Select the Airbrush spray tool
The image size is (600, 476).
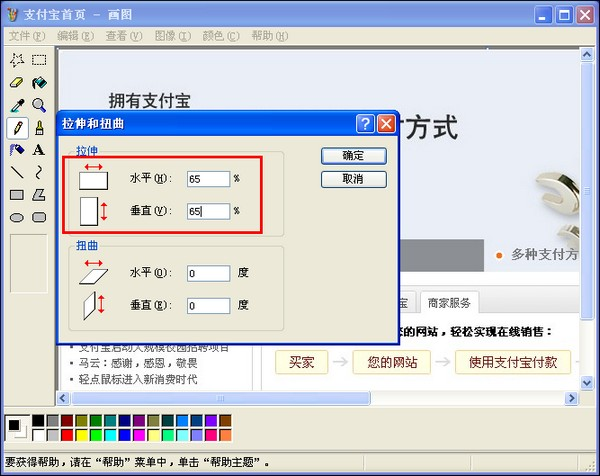click(x=17, y=150)
